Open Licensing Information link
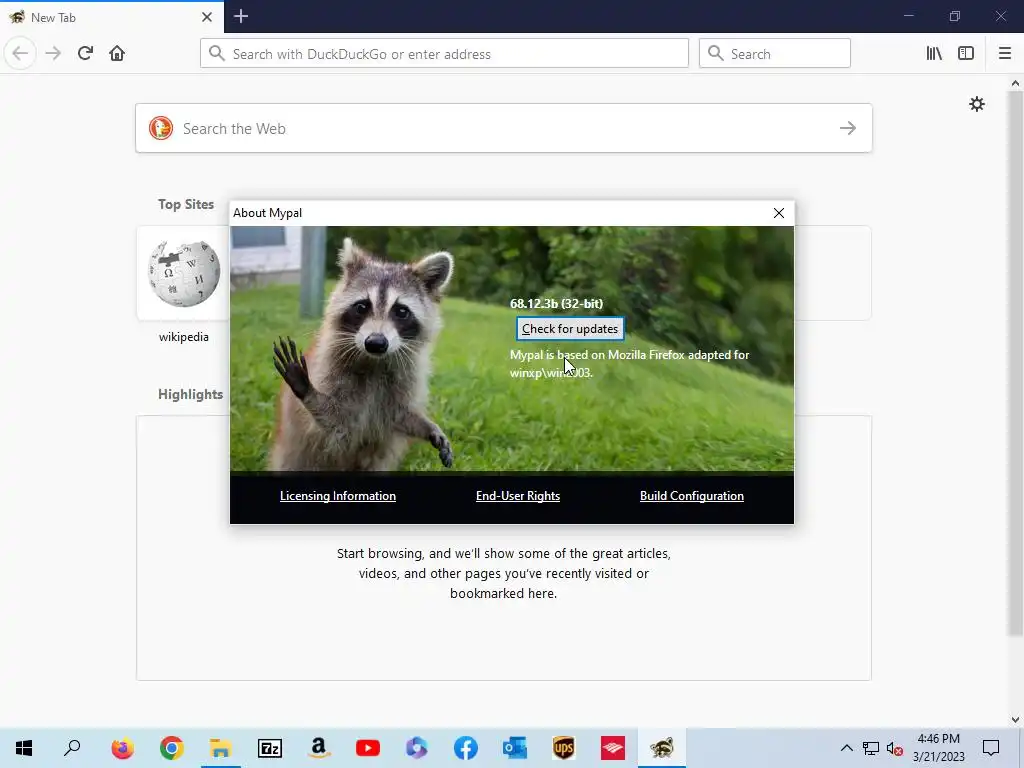The image size is (1024, 768). (338, 496)
